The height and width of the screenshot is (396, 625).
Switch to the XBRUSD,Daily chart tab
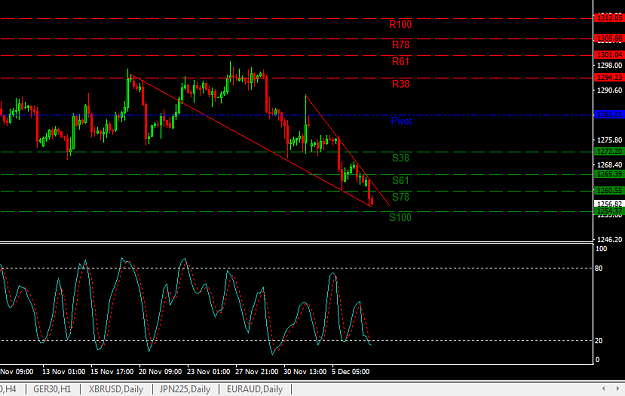click(116, 389)
